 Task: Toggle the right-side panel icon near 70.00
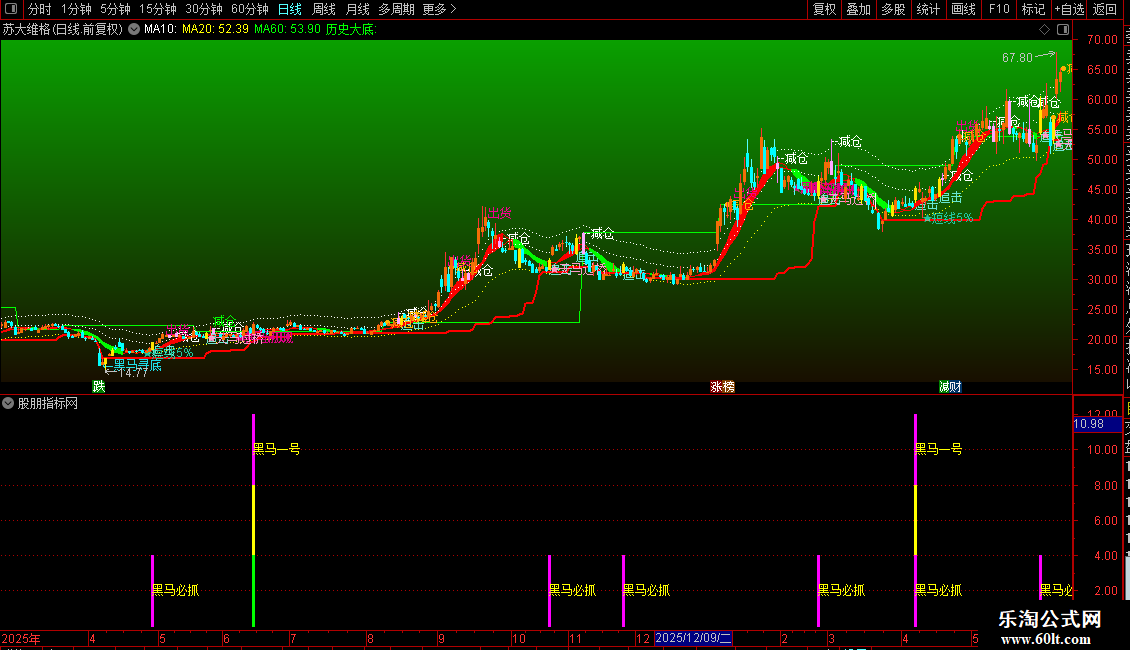pyautogui.click(x=1063, y=29)
